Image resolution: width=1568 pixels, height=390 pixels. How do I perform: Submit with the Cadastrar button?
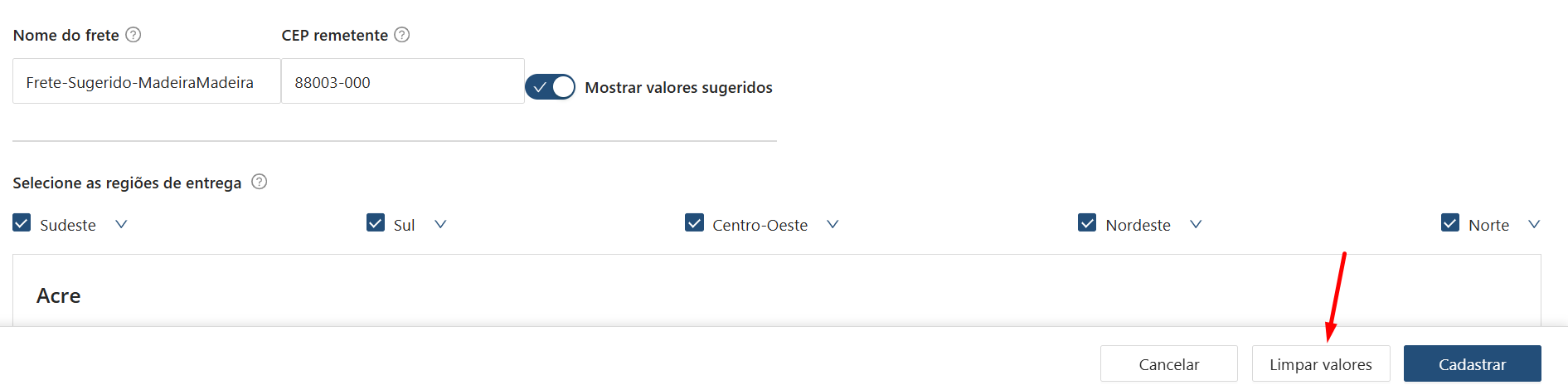1472,364
